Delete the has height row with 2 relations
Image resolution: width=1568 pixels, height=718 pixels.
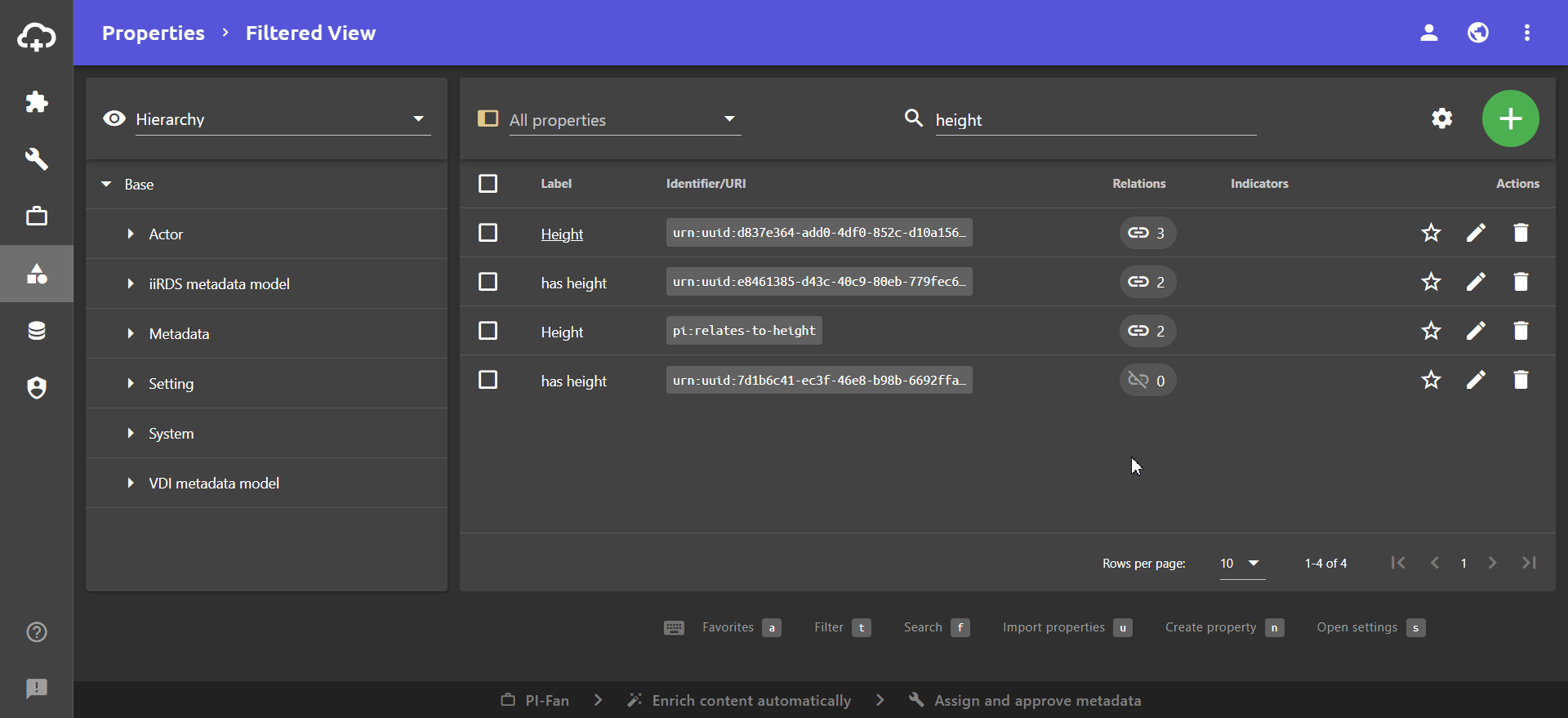tap(1521, 282)
